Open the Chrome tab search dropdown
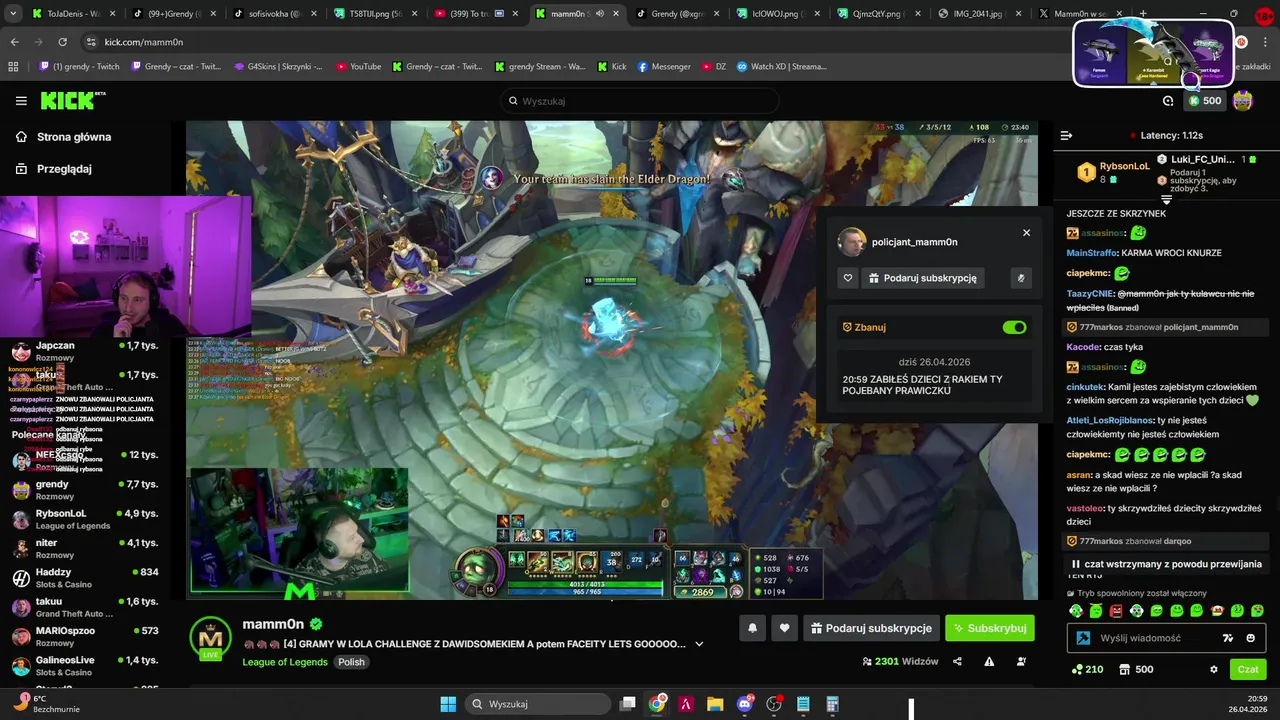This screenshot has height=720, width=1280. (x=14, y=14)
